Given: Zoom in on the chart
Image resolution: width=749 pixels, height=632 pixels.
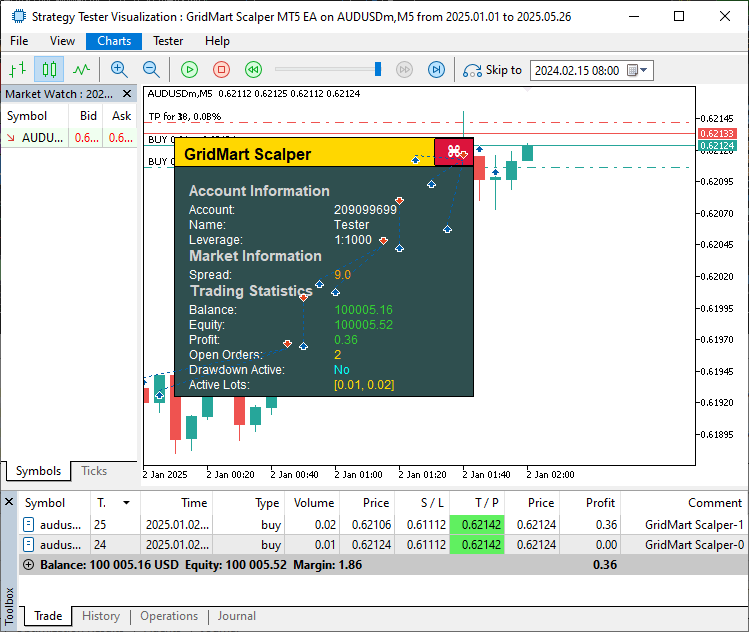Looking at the screenshot, I should pyautogui.click(x=119, y=69).
